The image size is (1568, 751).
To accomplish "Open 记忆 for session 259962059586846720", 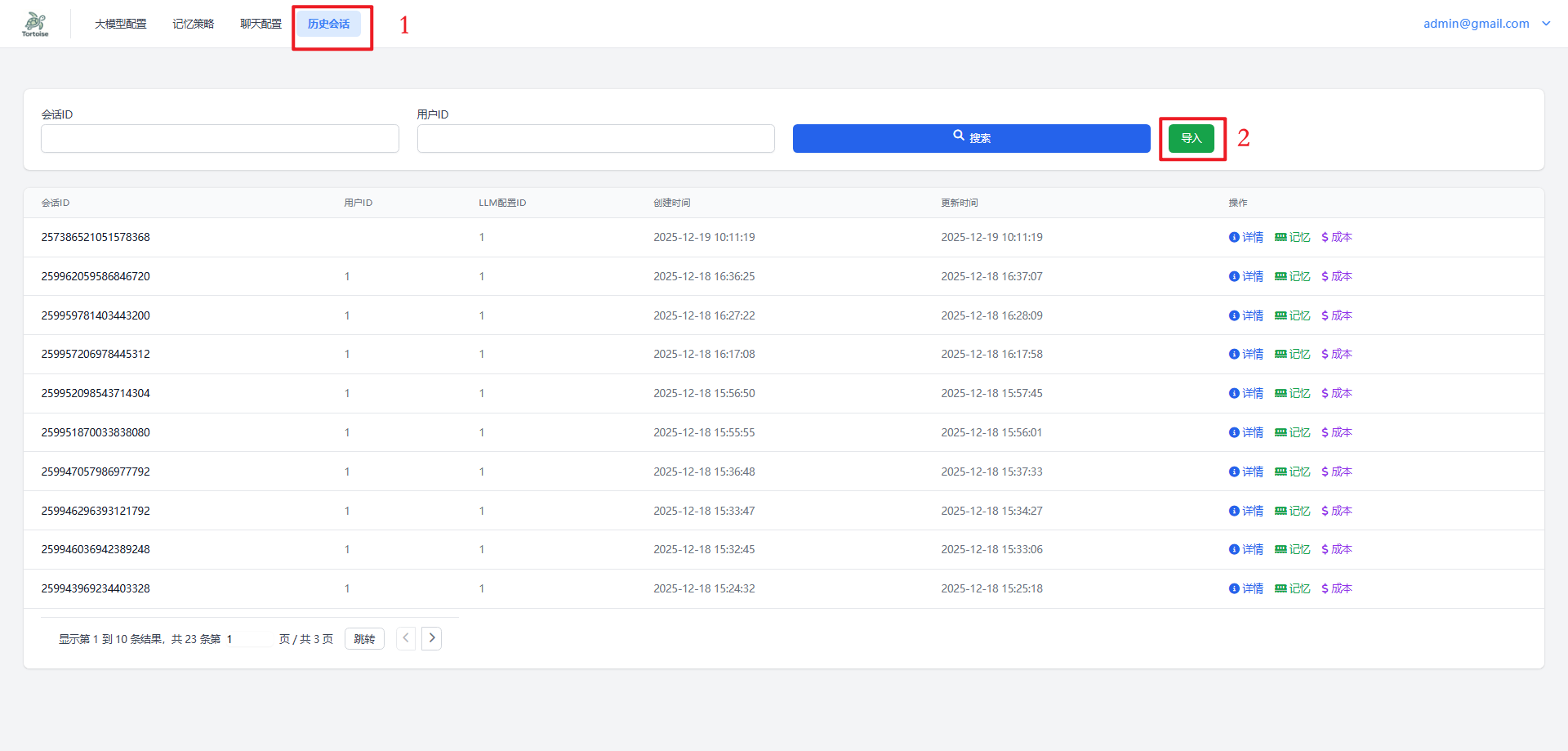I will coord(1293,276).
